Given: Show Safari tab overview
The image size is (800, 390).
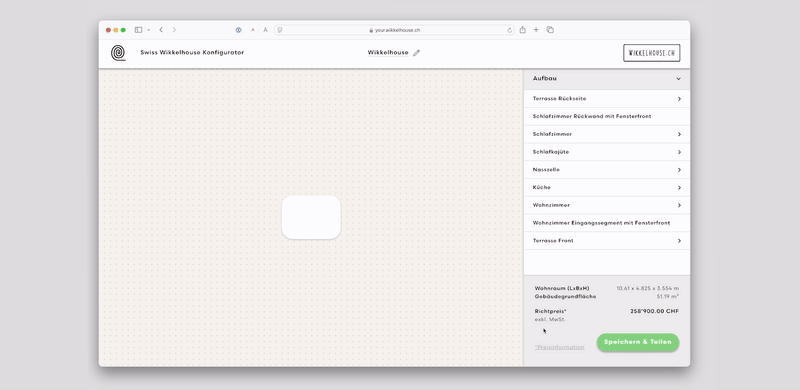Looking at the screenshot, I should [550, 30].
